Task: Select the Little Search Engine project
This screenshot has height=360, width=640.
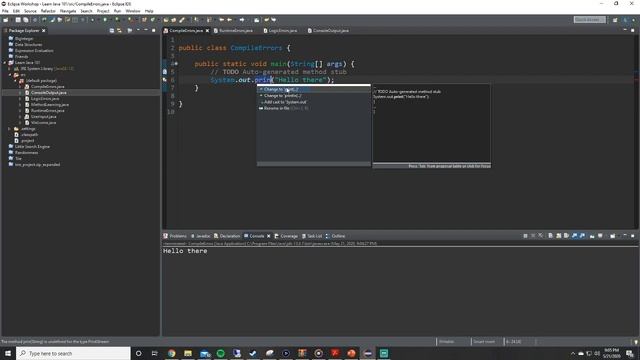Action: 32,147
